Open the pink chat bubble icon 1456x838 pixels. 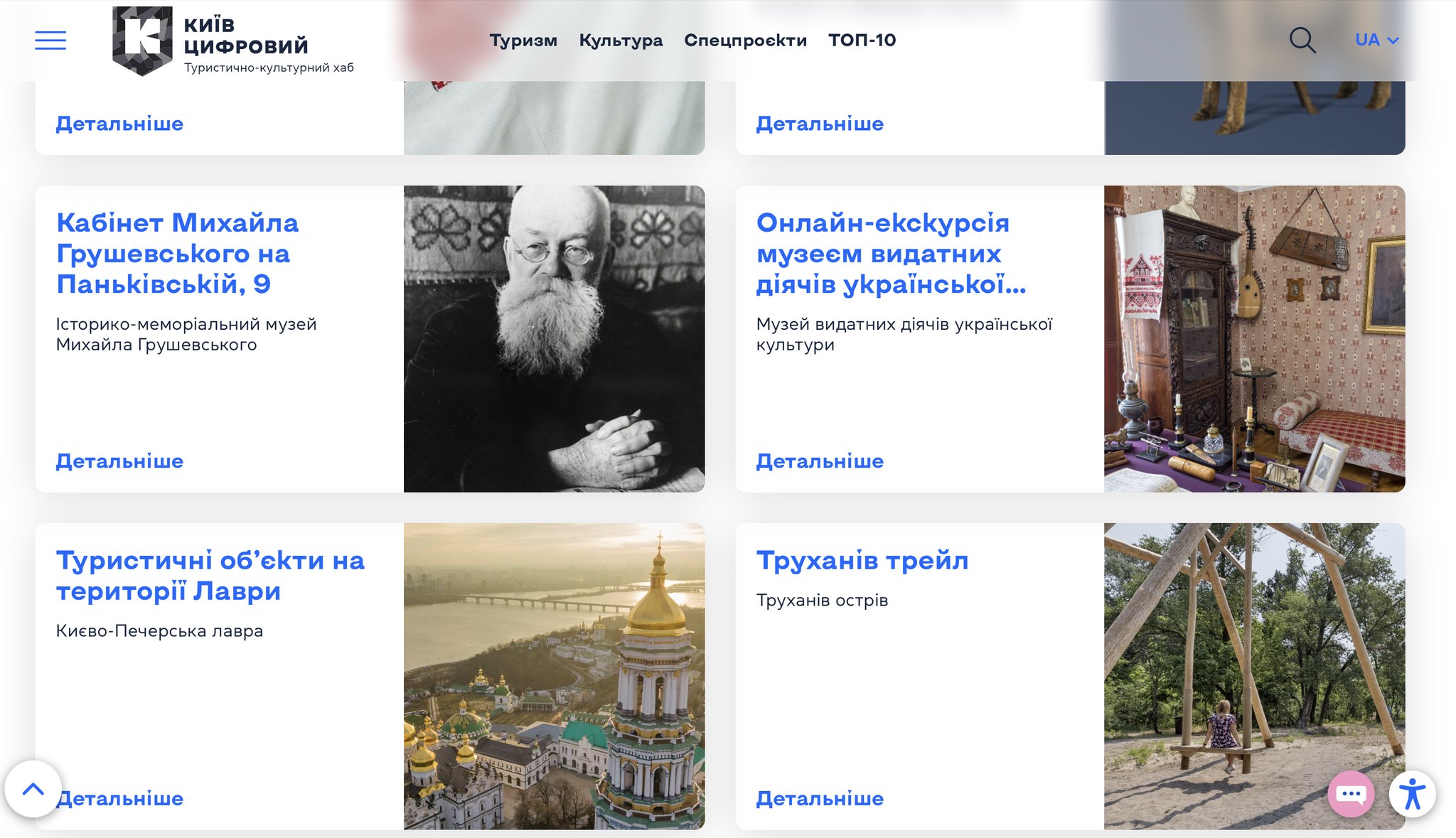tap(1350, 794)
